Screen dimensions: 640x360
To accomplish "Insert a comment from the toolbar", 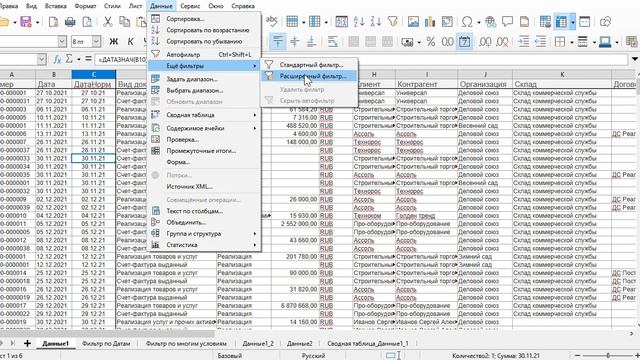I will [507, 21].
